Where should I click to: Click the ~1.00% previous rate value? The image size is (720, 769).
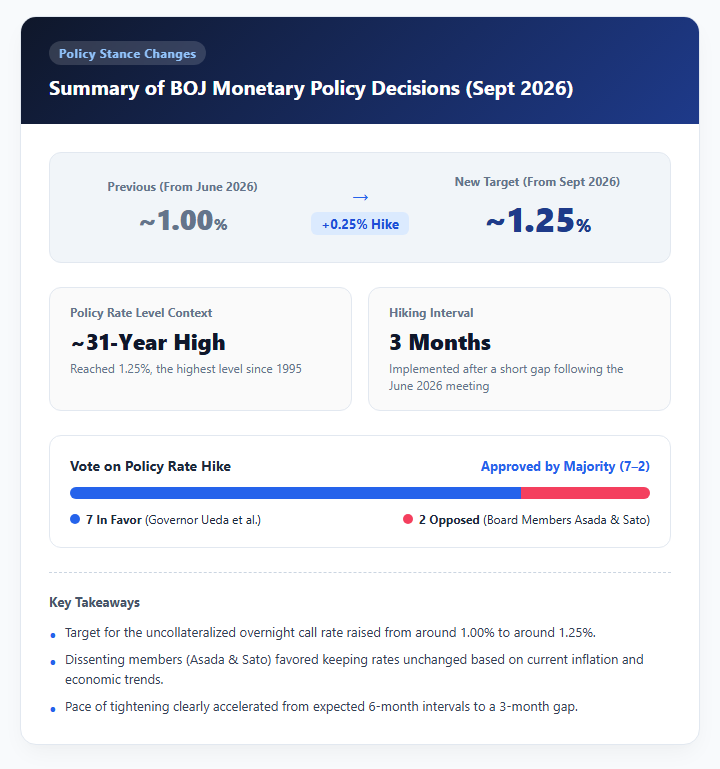[183, 220]
